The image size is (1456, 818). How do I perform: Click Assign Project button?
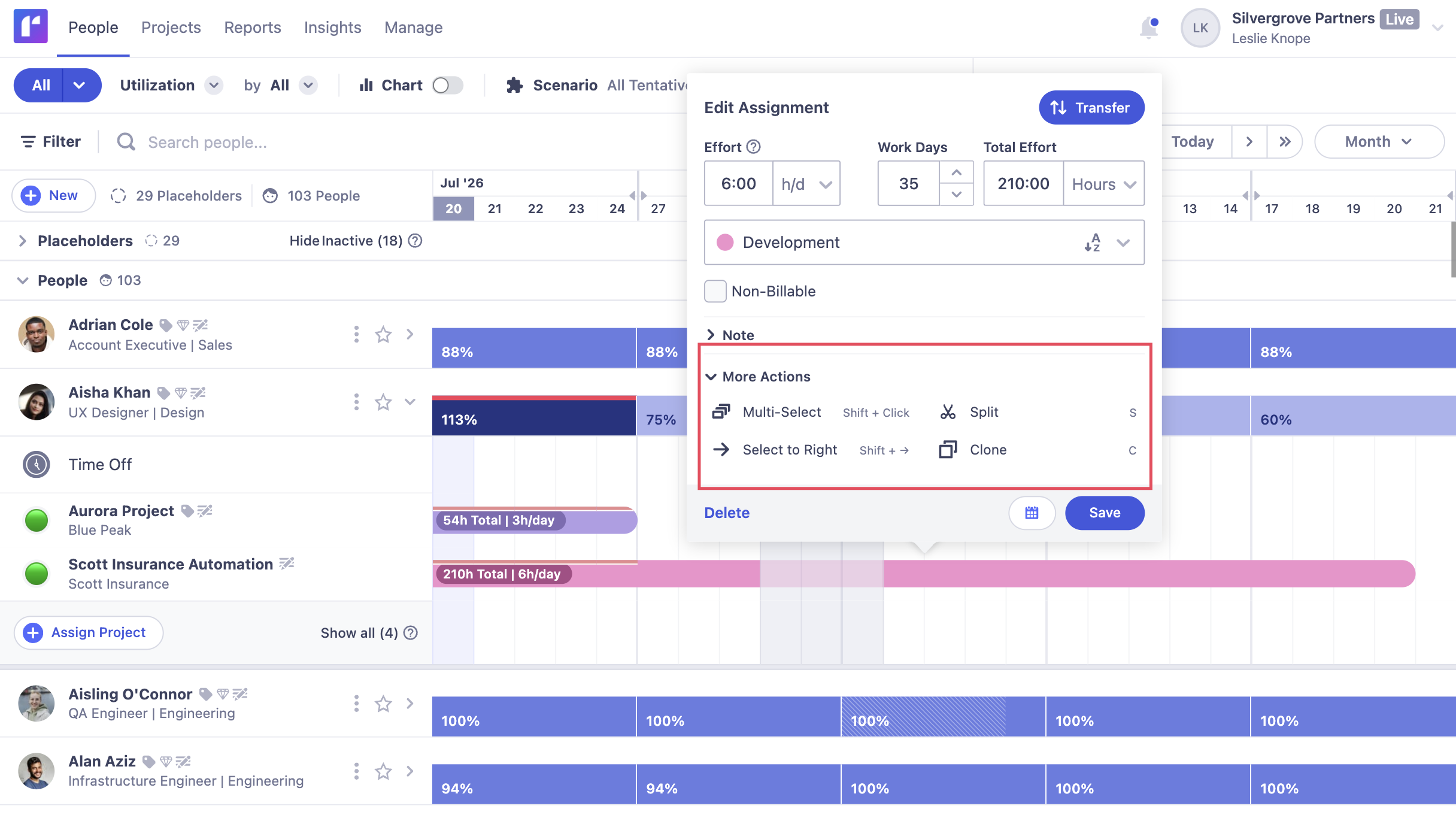tap(89, 633)
